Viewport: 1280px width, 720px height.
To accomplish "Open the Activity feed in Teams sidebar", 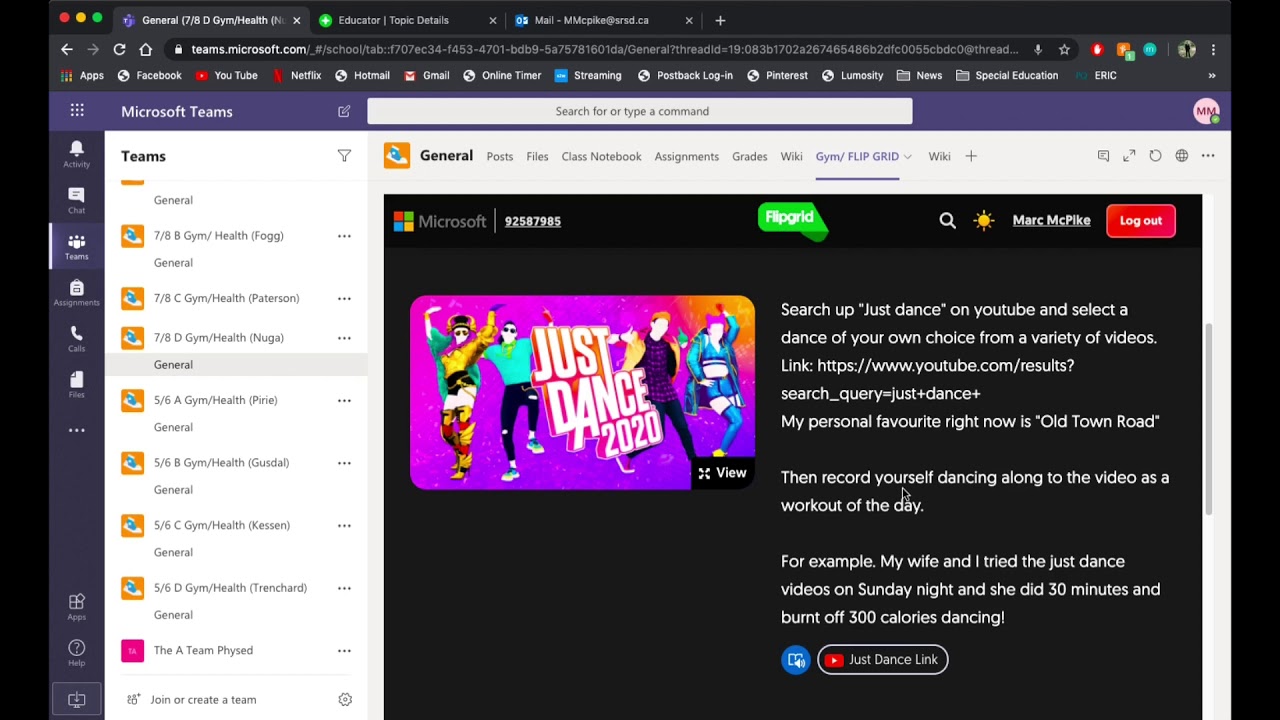I will 76,154.
